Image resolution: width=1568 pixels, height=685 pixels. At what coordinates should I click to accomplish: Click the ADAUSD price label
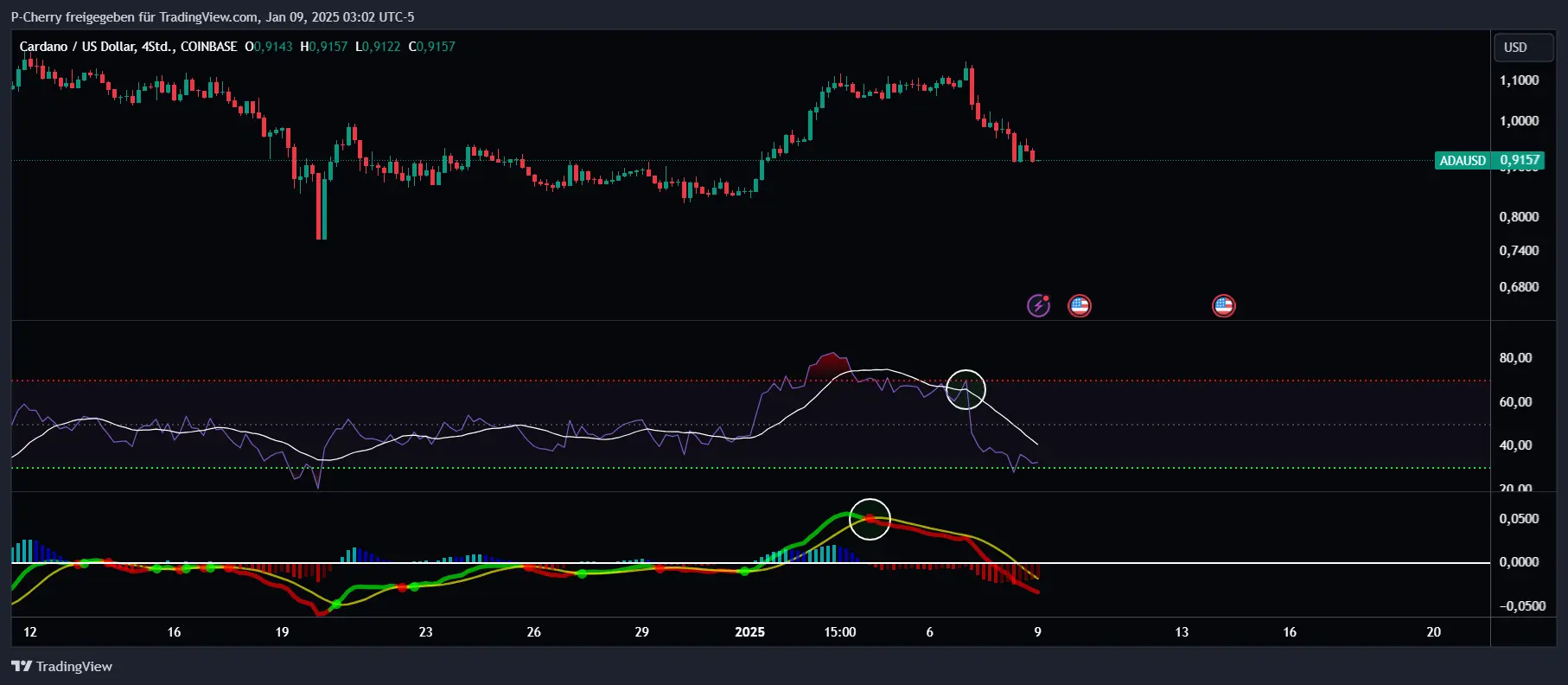pyautogui.click(x=1463, y=160)
